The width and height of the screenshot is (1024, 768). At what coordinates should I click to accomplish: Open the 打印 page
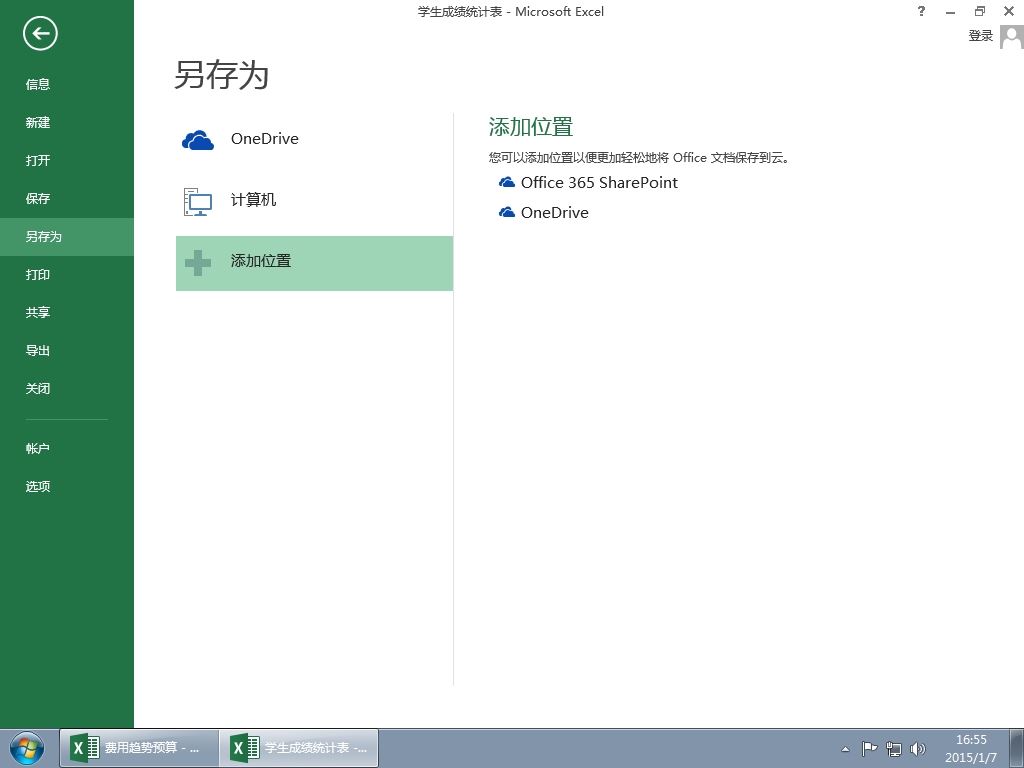pyautogui.click(x=38, y=274)
